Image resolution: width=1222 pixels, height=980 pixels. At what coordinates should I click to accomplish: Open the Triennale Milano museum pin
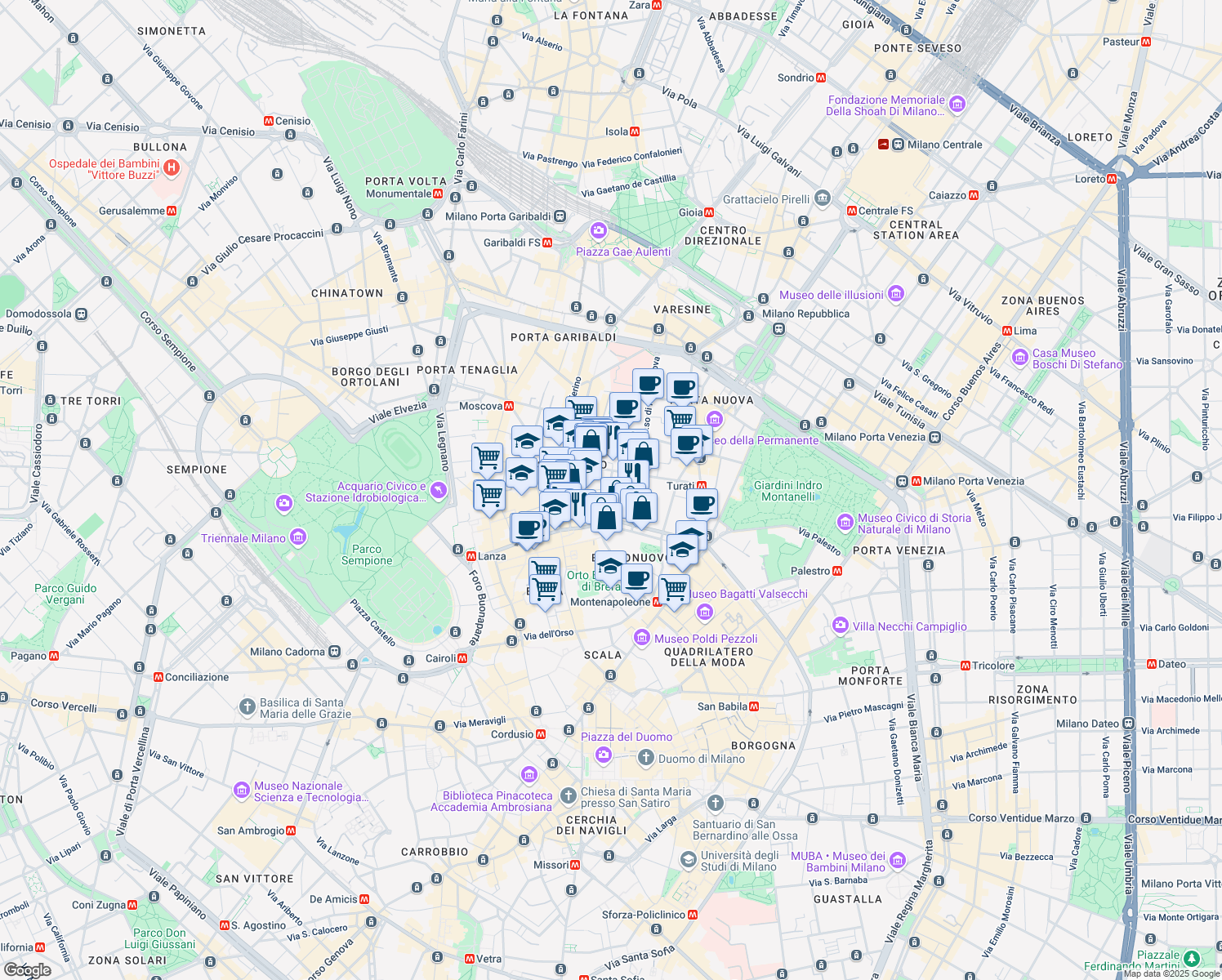click(x=298, y=537)
